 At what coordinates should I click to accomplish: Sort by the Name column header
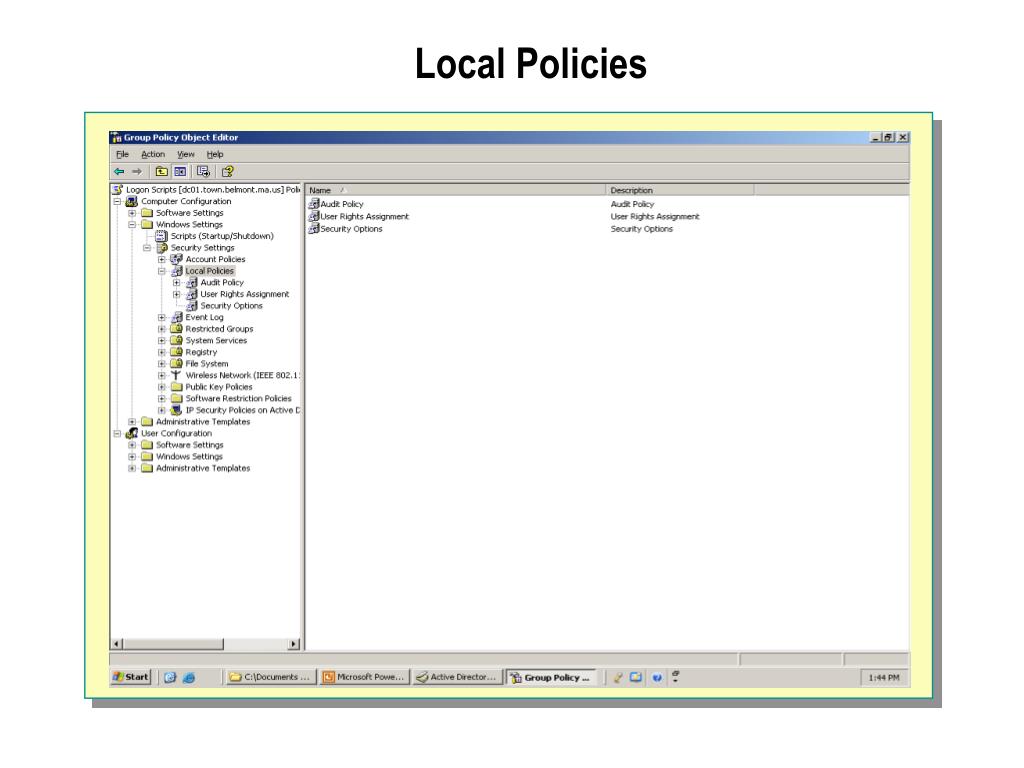pyautogui.click(x=456, y=190)
